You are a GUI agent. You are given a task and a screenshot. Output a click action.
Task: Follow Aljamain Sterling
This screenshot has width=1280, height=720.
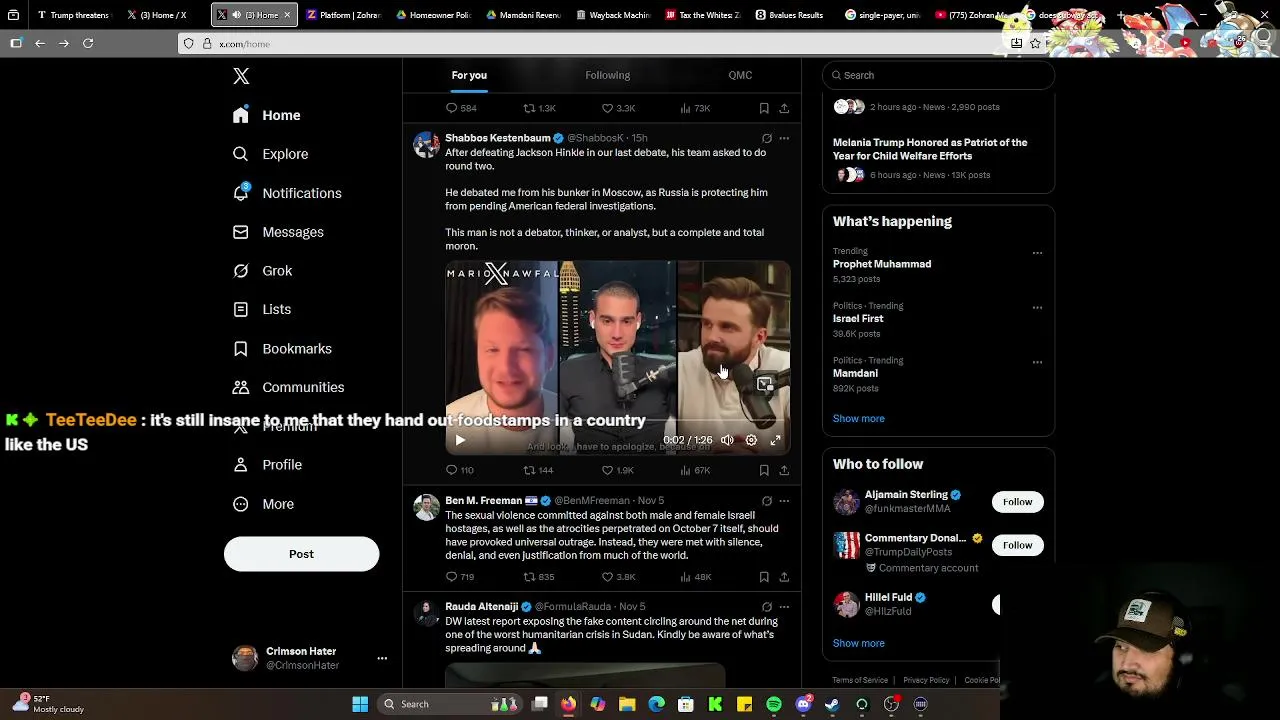[x=1017, y=502]
